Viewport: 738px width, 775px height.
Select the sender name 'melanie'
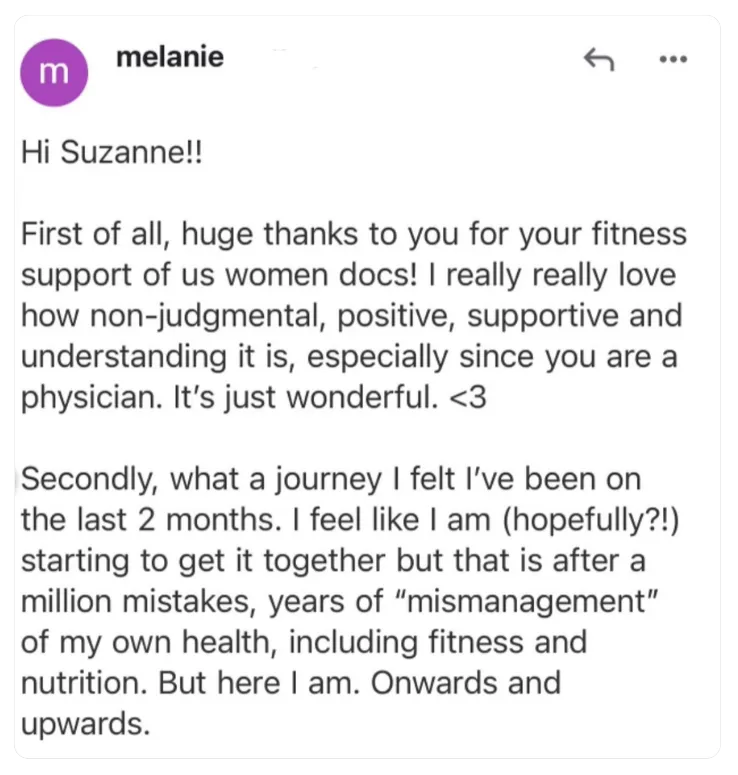[x=170, y=57]
